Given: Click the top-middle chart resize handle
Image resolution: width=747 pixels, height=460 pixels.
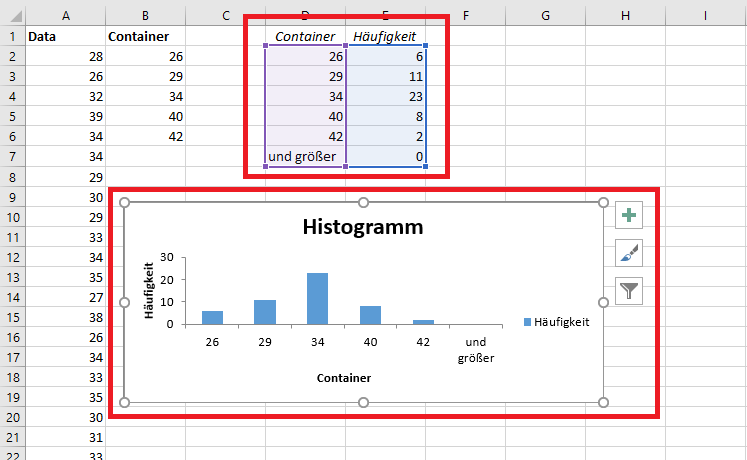Looking at the screenshot, I should (x=363, y=202).
